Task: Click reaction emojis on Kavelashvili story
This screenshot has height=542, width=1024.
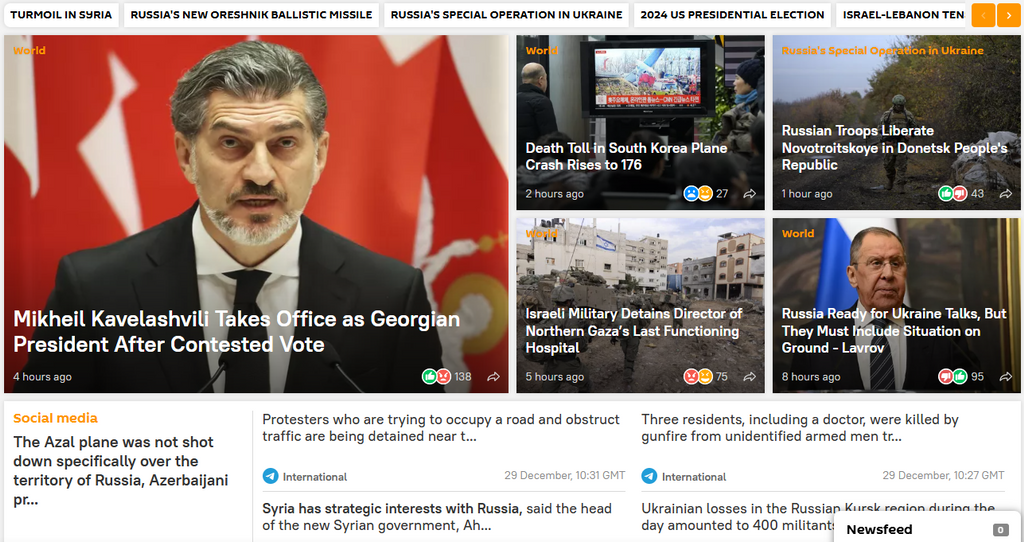Action: tap(436, 377)
